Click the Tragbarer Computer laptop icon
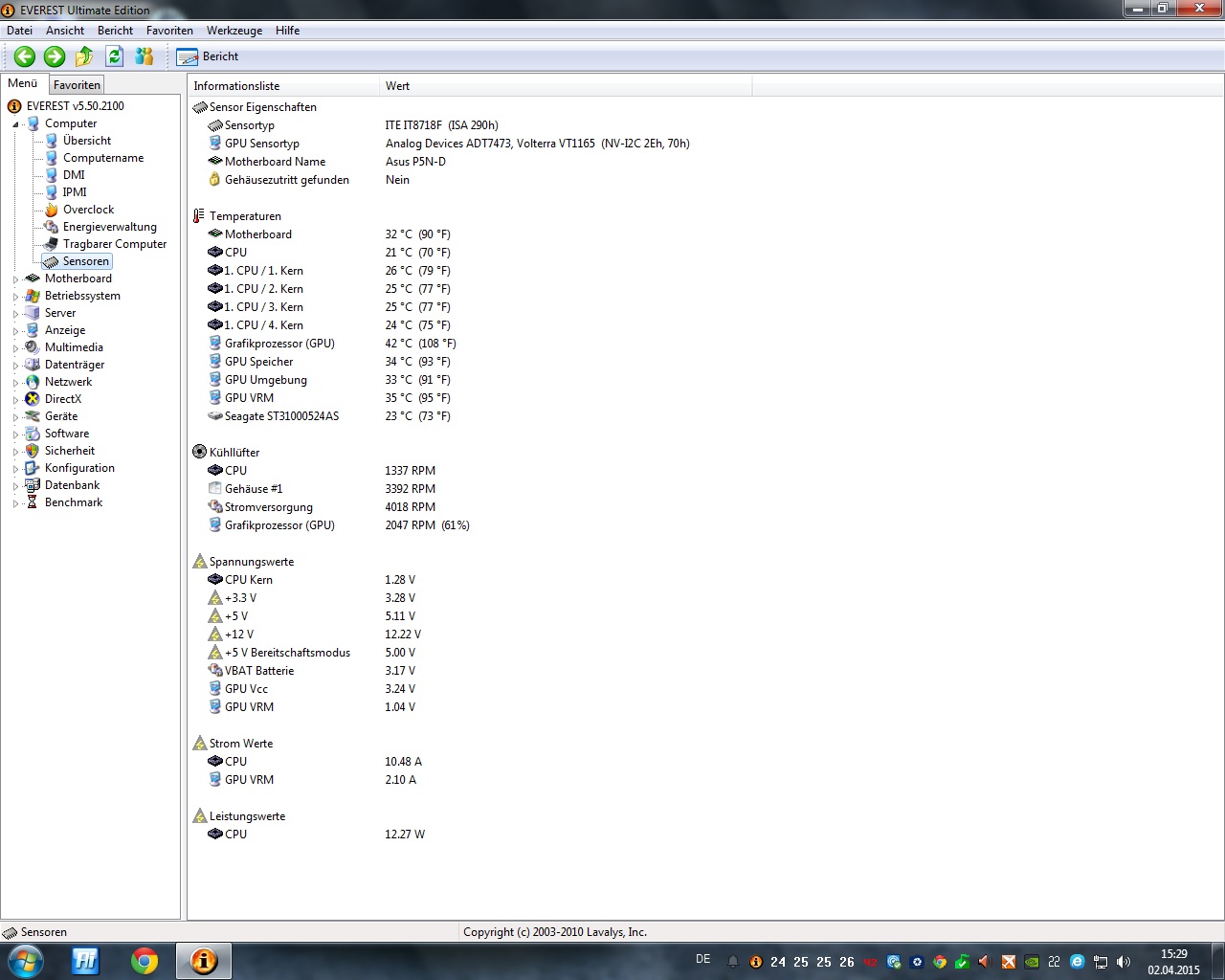 pos(52,244)
